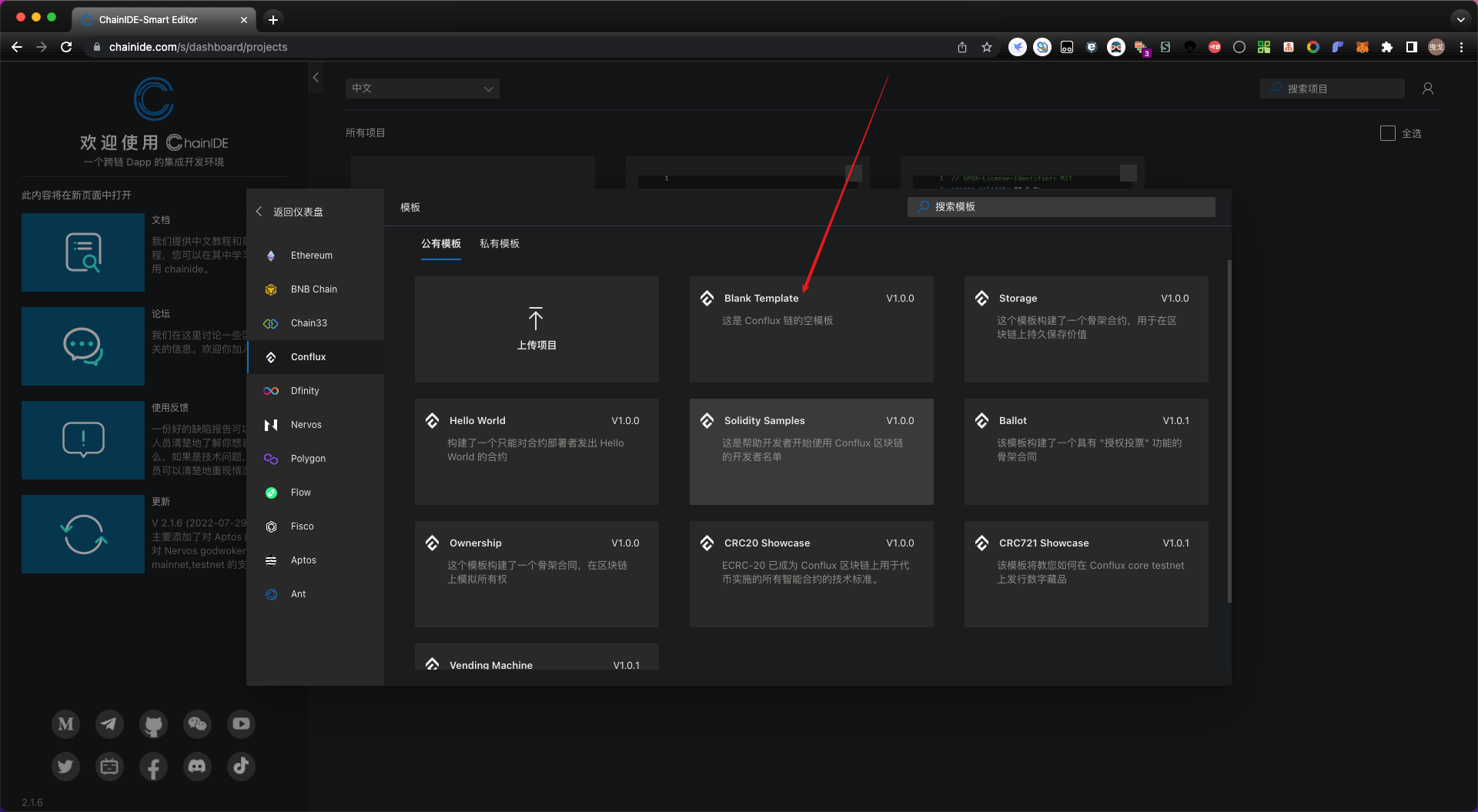The width and height of the screenshot is (1478, 812).
Task: Open the browser extensions puzzle icon
Action: pyautogui.click(x=1387, y=47)
